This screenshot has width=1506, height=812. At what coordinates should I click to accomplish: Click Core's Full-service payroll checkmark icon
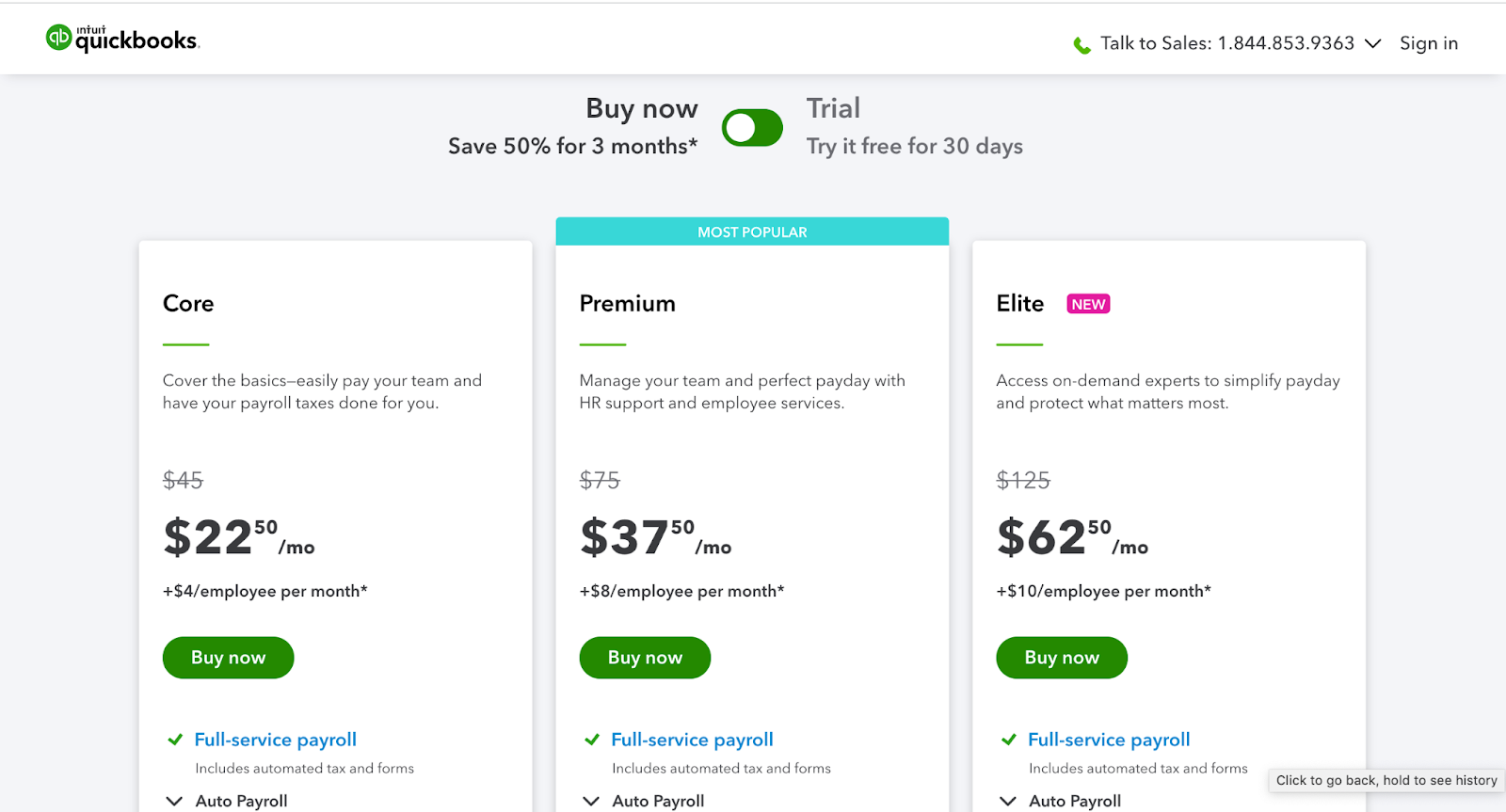coord(175,740)
